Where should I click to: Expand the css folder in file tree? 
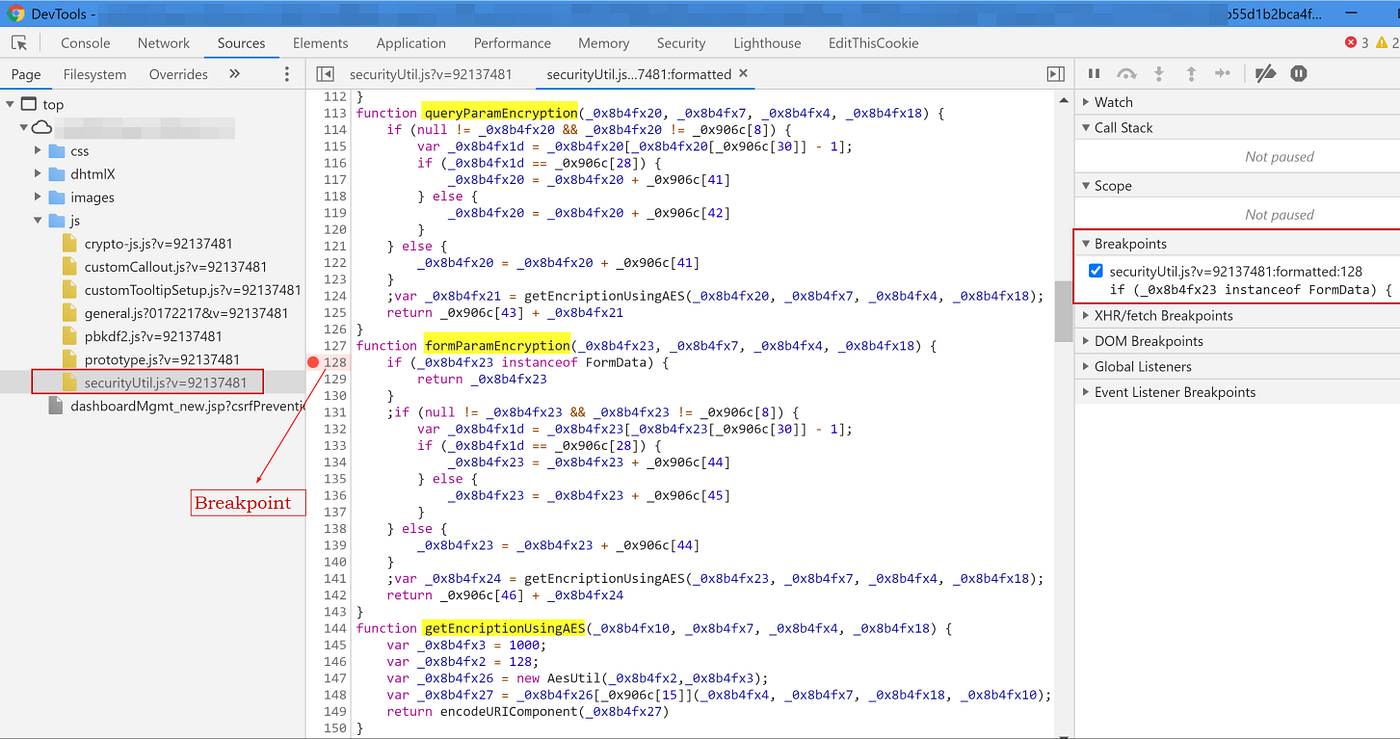tap(39, 151)
